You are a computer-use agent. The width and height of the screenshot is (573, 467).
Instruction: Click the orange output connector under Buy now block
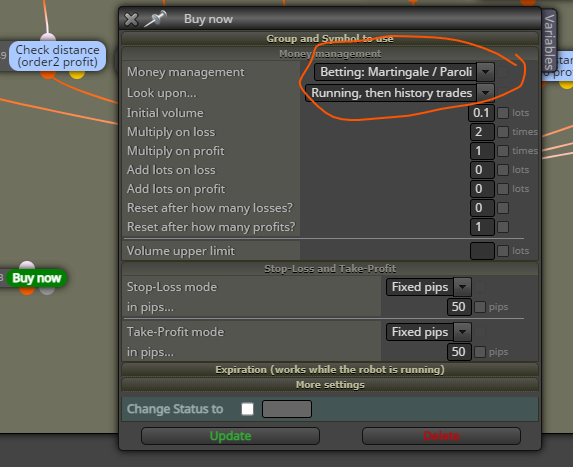coord(27,291)
